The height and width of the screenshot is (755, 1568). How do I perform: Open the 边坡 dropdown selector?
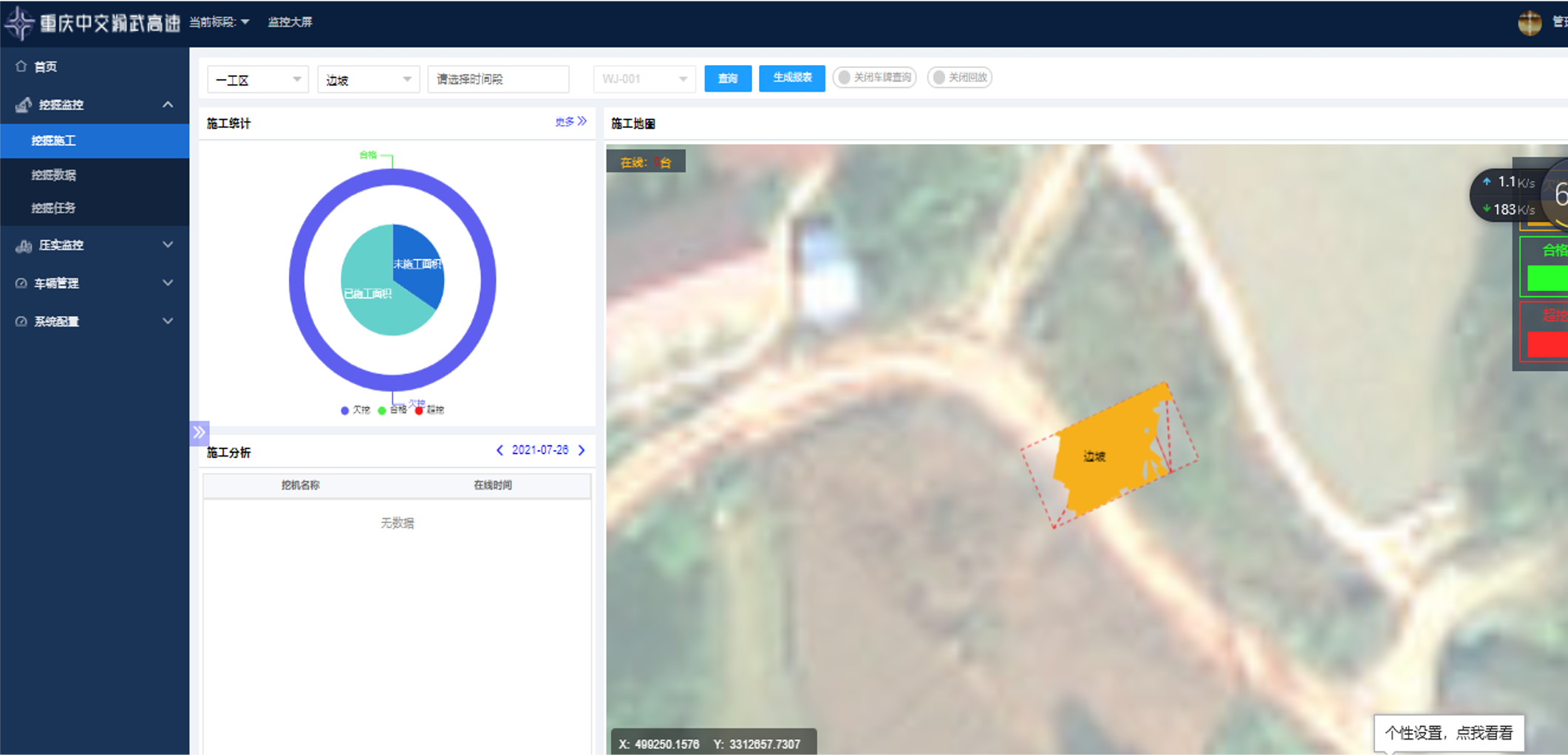pos(368,79)
